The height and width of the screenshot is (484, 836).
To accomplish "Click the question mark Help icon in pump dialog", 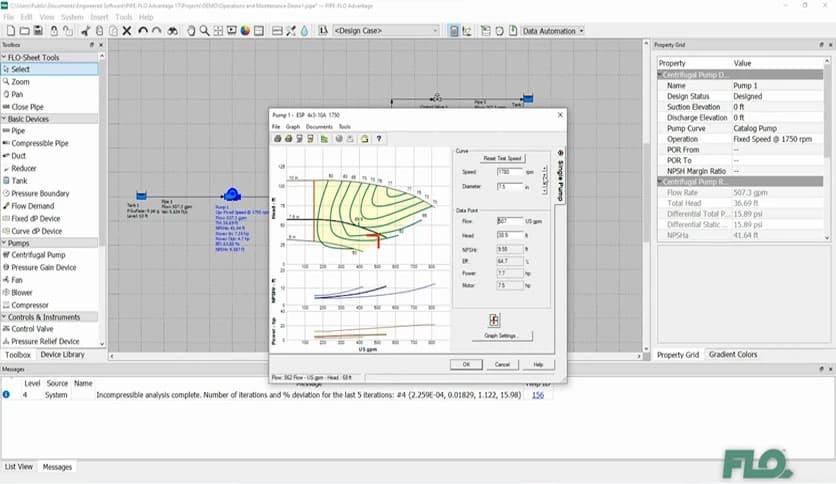I will [x=379, y=139].
